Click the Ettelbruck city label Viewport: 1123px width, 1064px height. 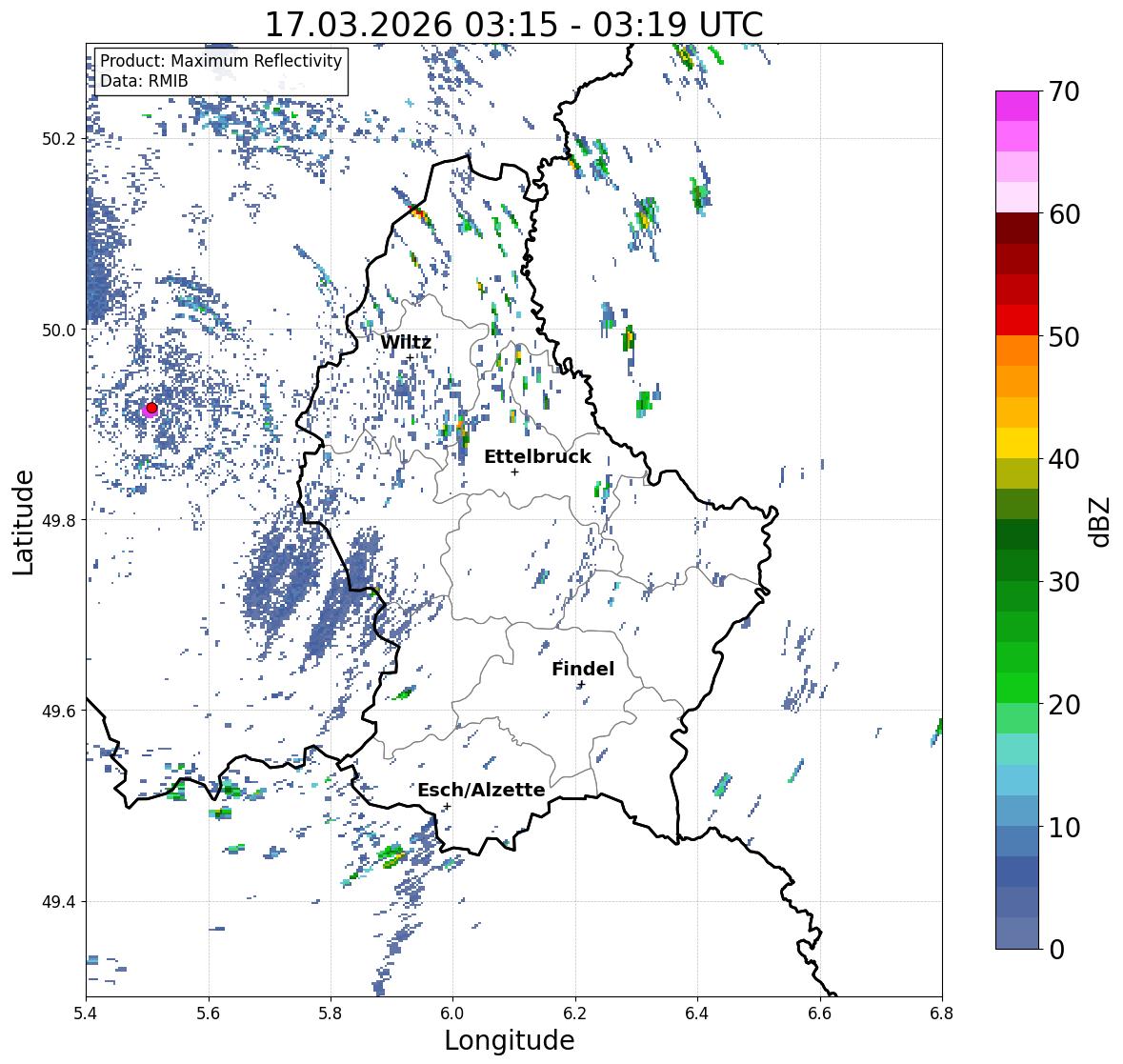point(537,457)
